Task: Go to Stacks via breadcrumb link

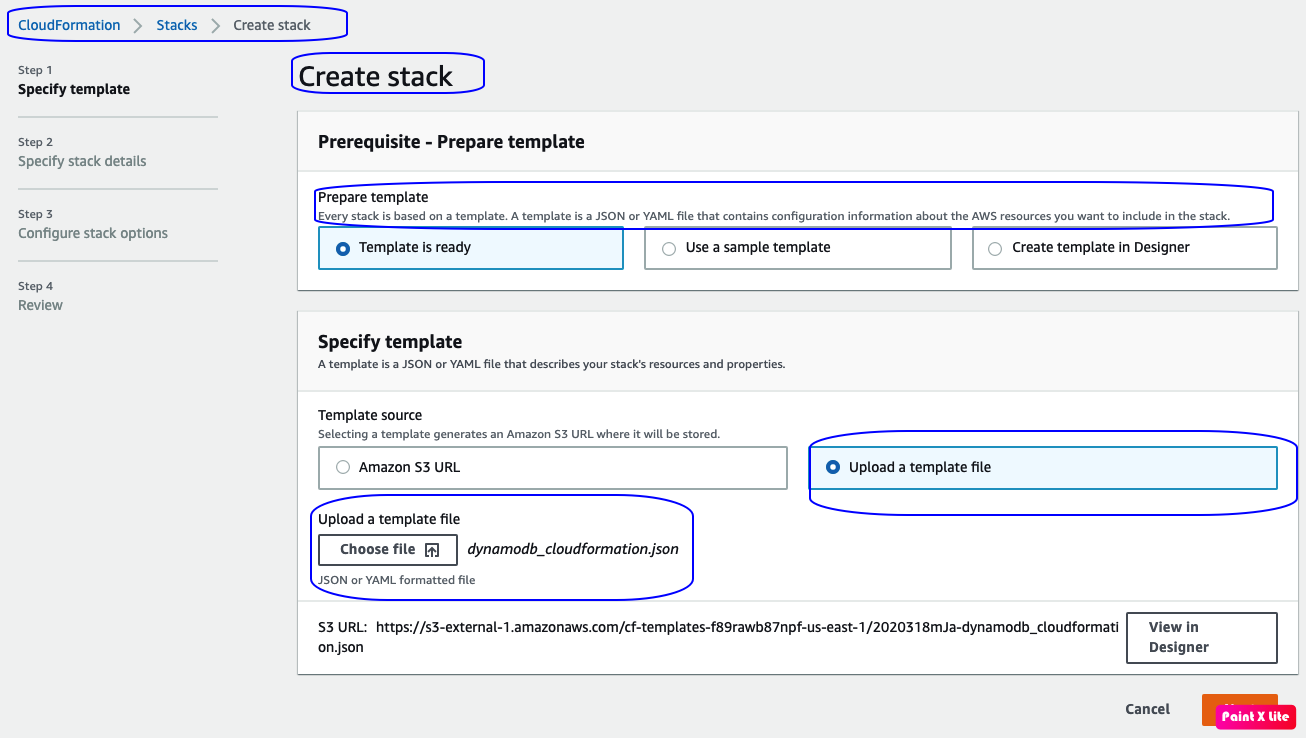Action: point(177,25)
